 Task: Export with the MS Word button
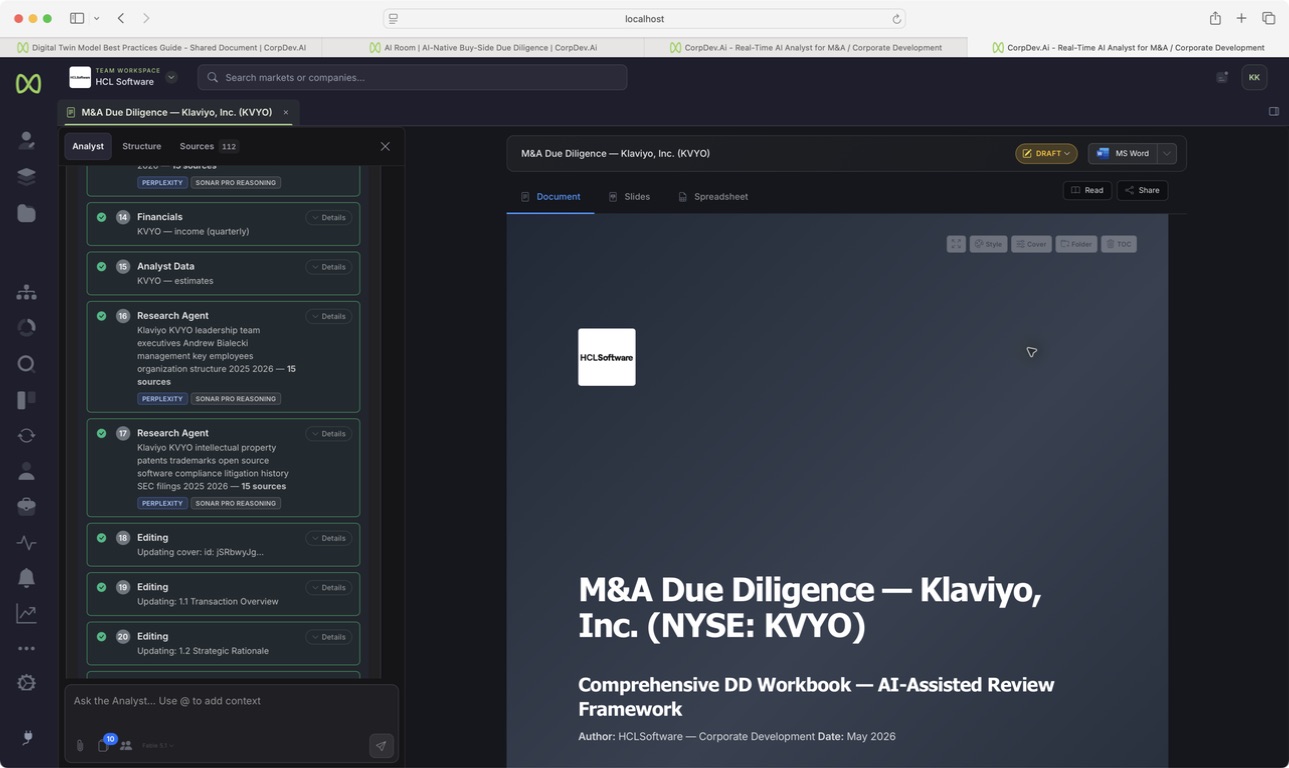[x=1123, y=154]
